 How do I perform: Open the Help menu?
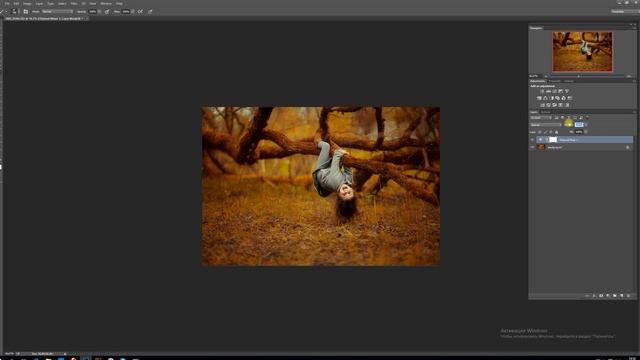[119, 4]
